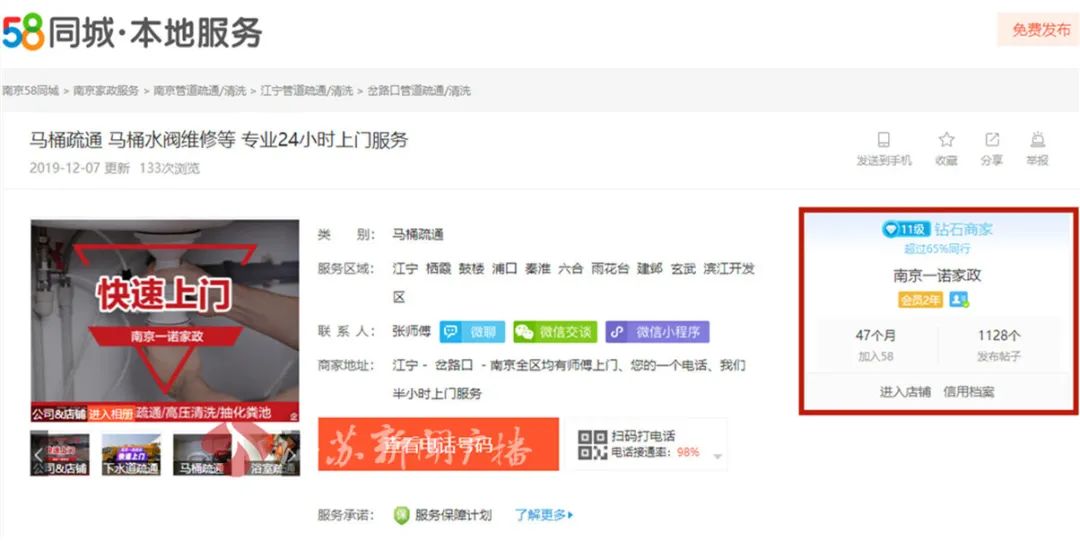Click 超过65%同行 text
1080x541 pixels.
[937, 249]
